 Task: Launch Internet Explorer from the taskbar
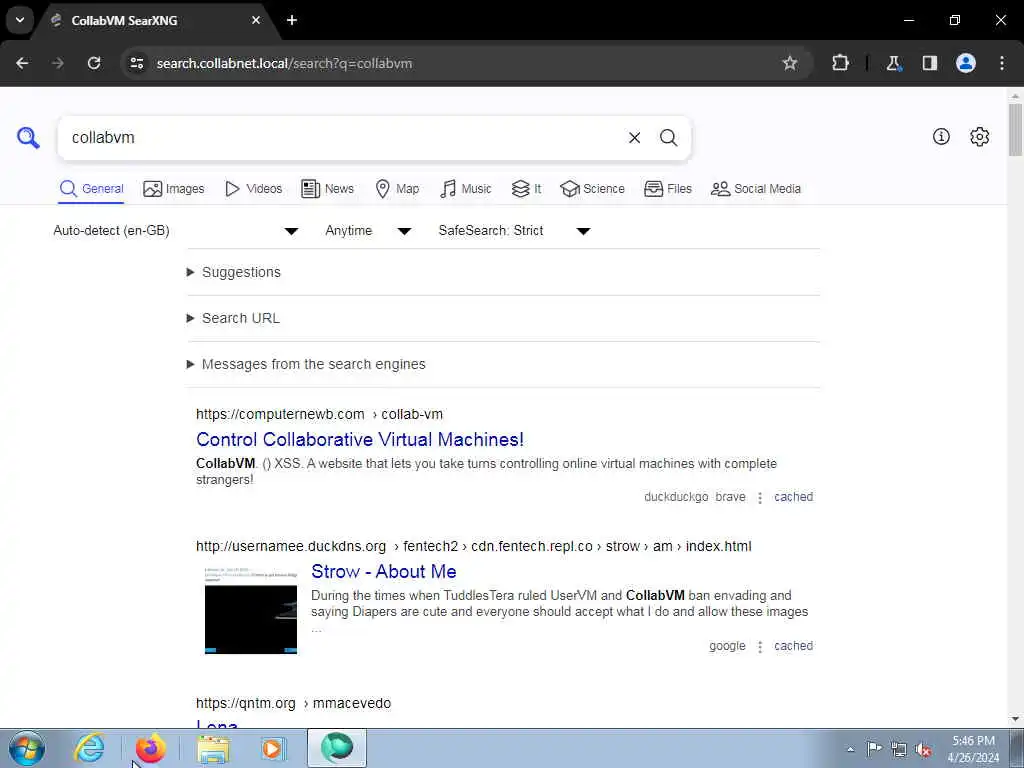pyautogui.click(x=89, y=748)
